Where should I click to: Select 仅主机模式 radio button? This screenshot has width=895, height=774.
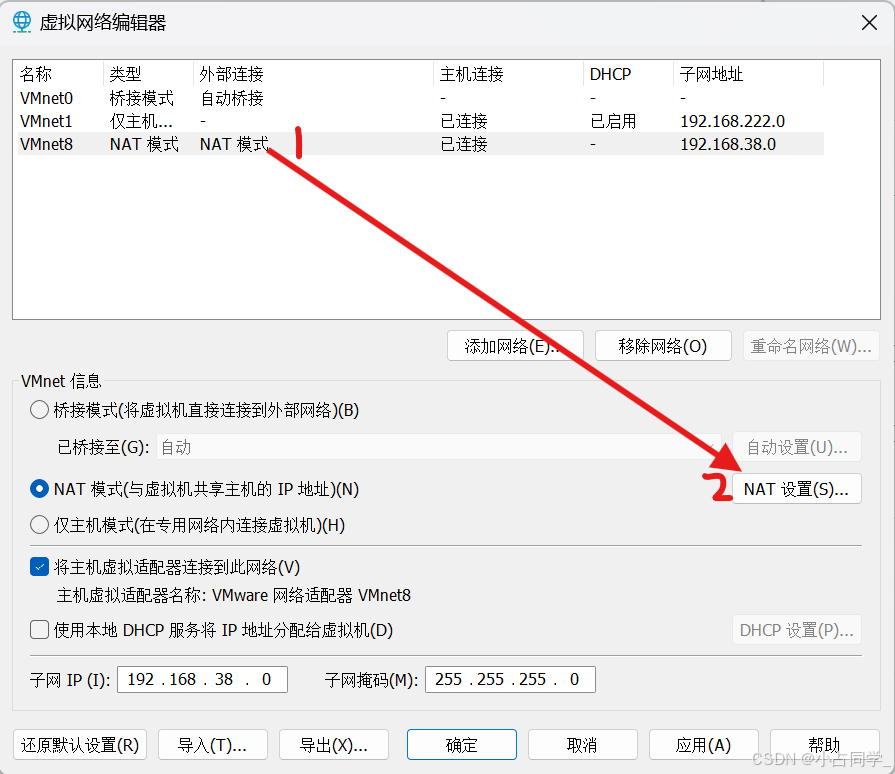click(x=39, y=525)
